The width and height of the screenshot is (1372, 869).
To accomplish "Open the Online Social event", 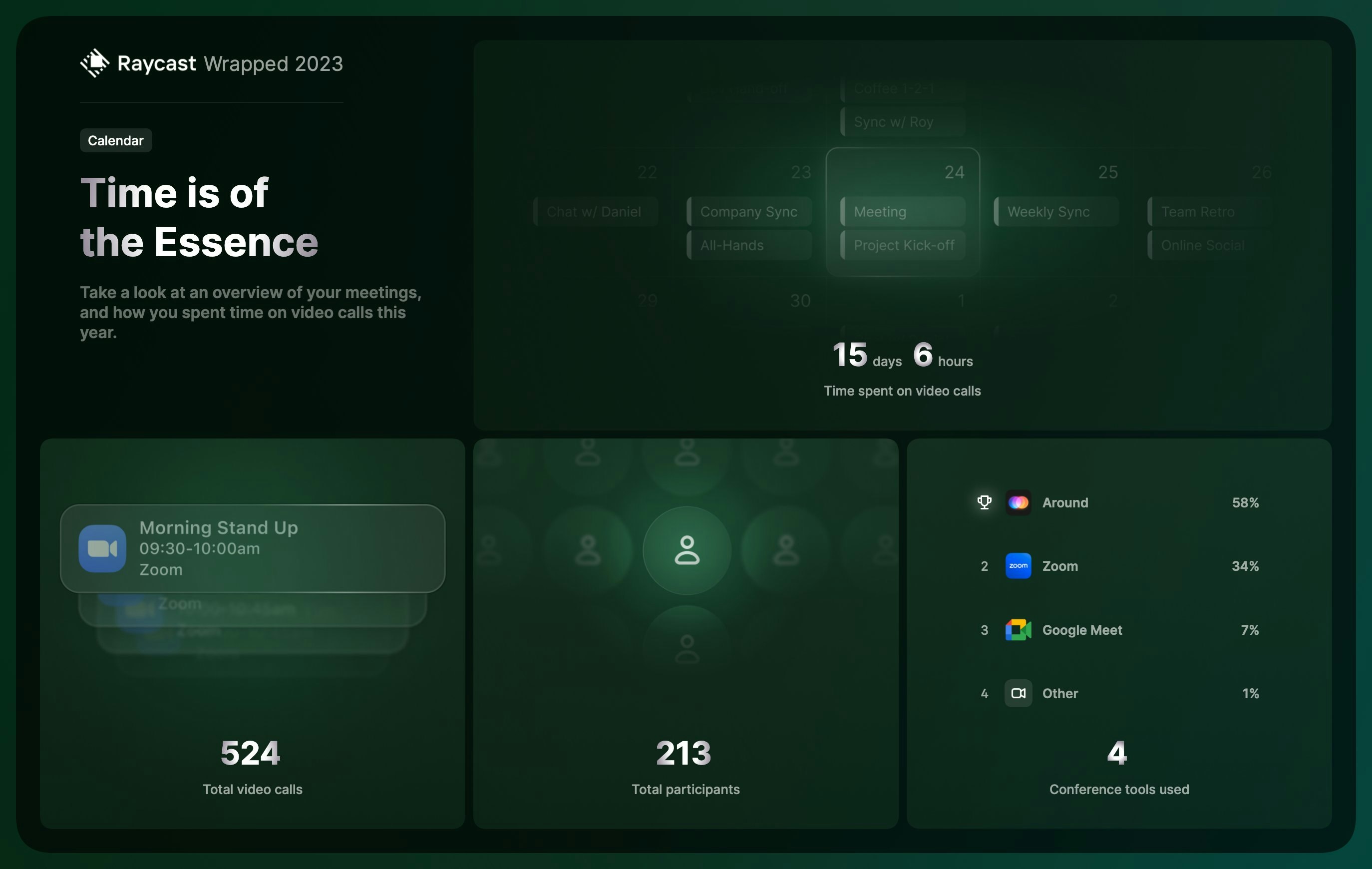I will click(1210, 245).
